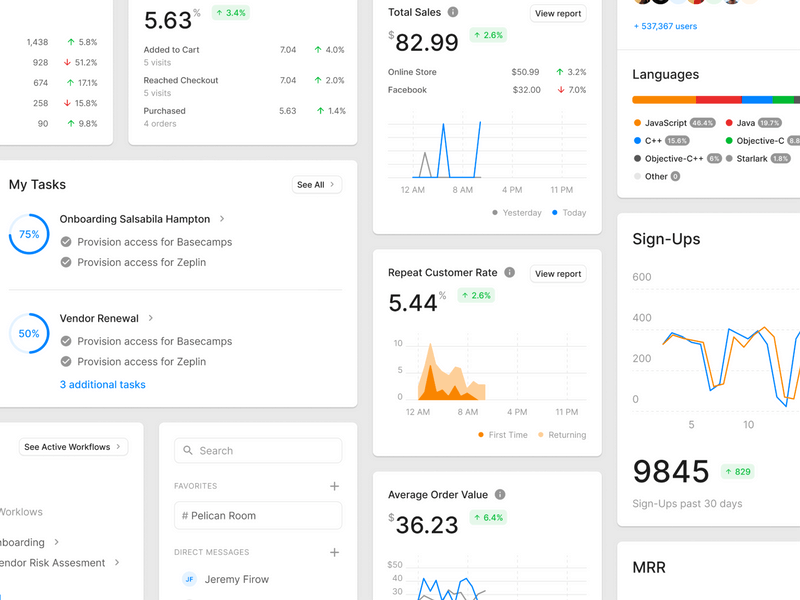
Task: Toggle the Yesterday legend on Total Sales chart
Action: coord(518,212)
